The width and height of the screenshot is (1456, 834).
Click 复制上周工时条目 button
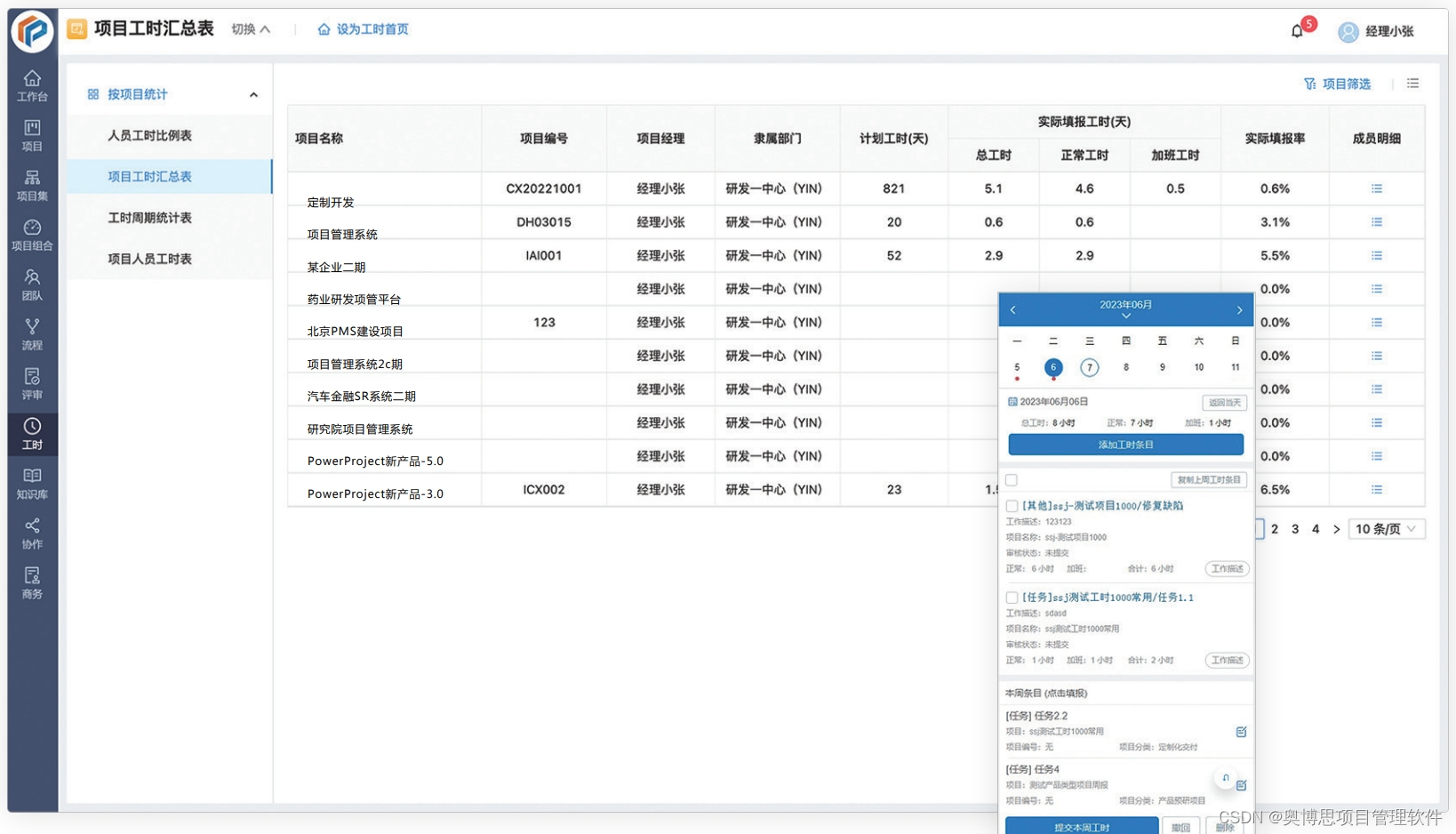(1208, 480)
